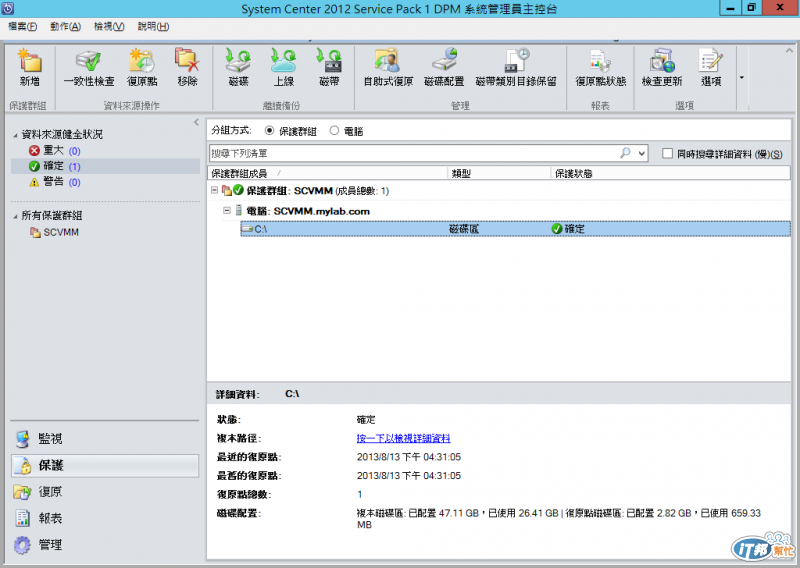Viewport: 800px width, 568px height.
Task: Open the 檢視(V) menu
Action: 109,27
